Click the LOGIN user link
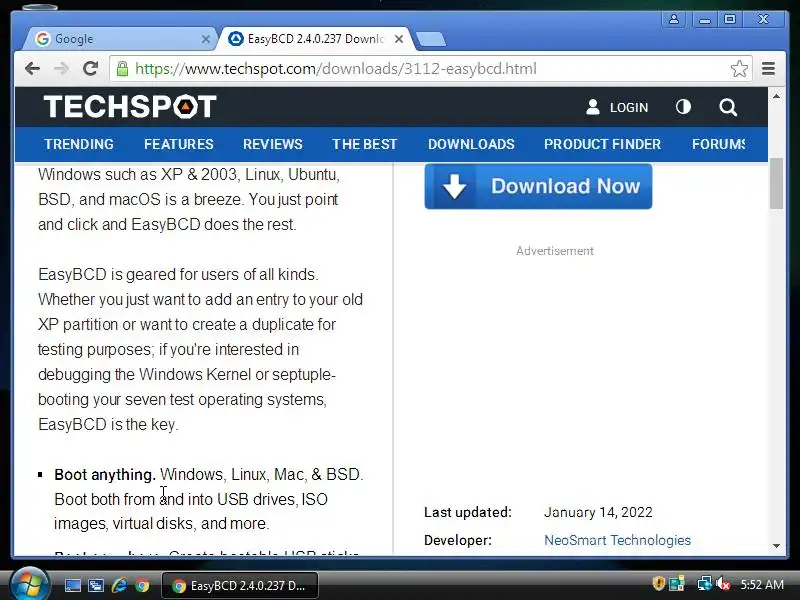Screen dimensions: 800x600 [617, 107]
